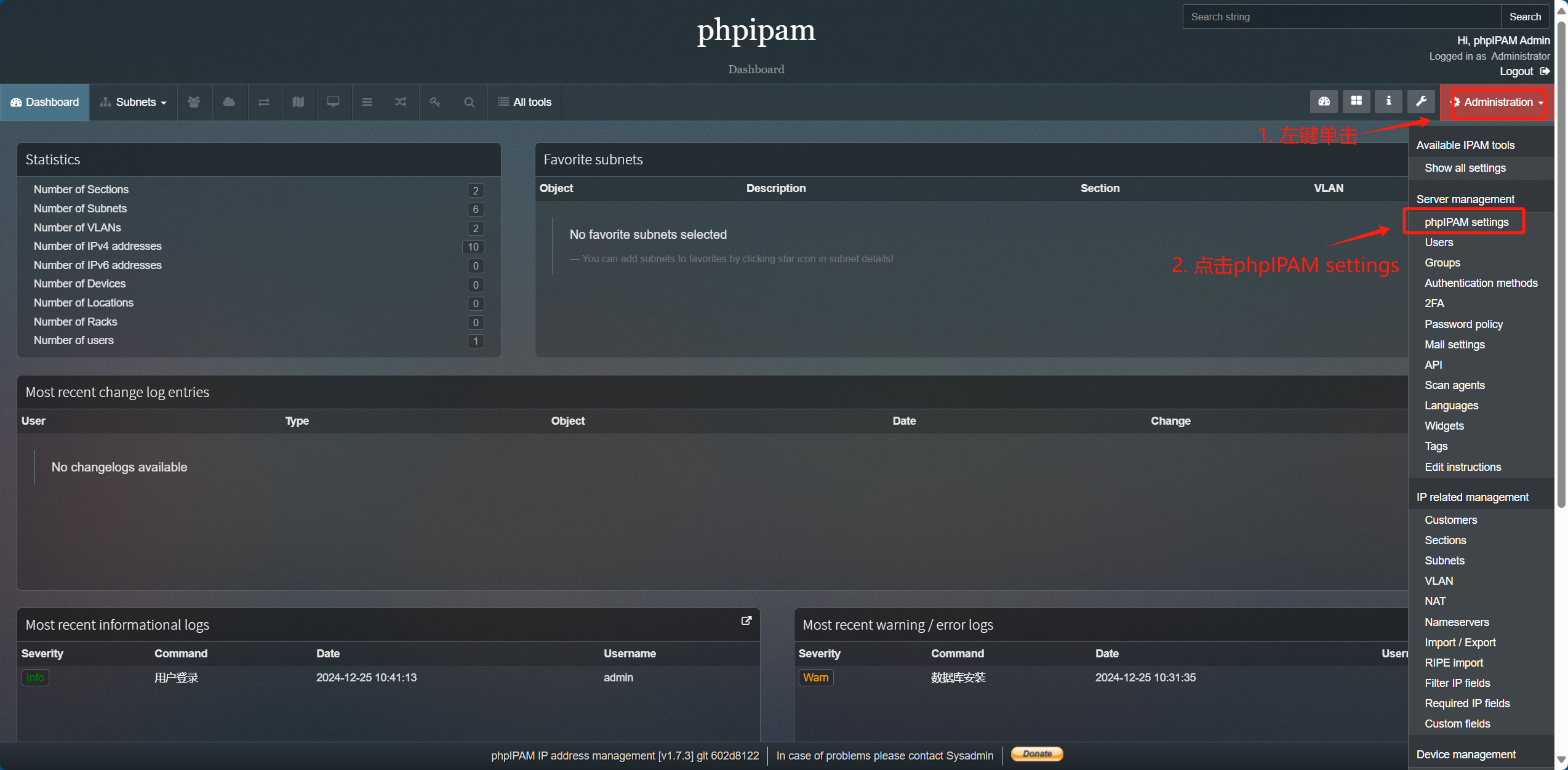Open the Users/Groups icon in the navbar
The width and height of the screenshot is (1568, 770).
[194, 102]
